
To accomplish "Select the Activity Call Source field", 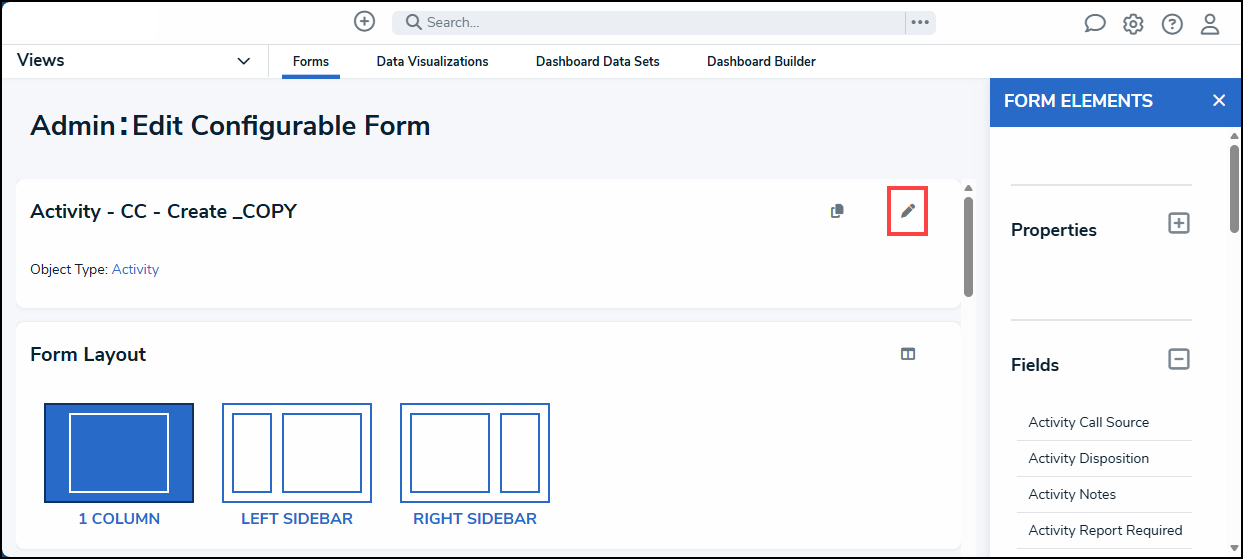I will pyautogui.click(x=1088, y=422).
